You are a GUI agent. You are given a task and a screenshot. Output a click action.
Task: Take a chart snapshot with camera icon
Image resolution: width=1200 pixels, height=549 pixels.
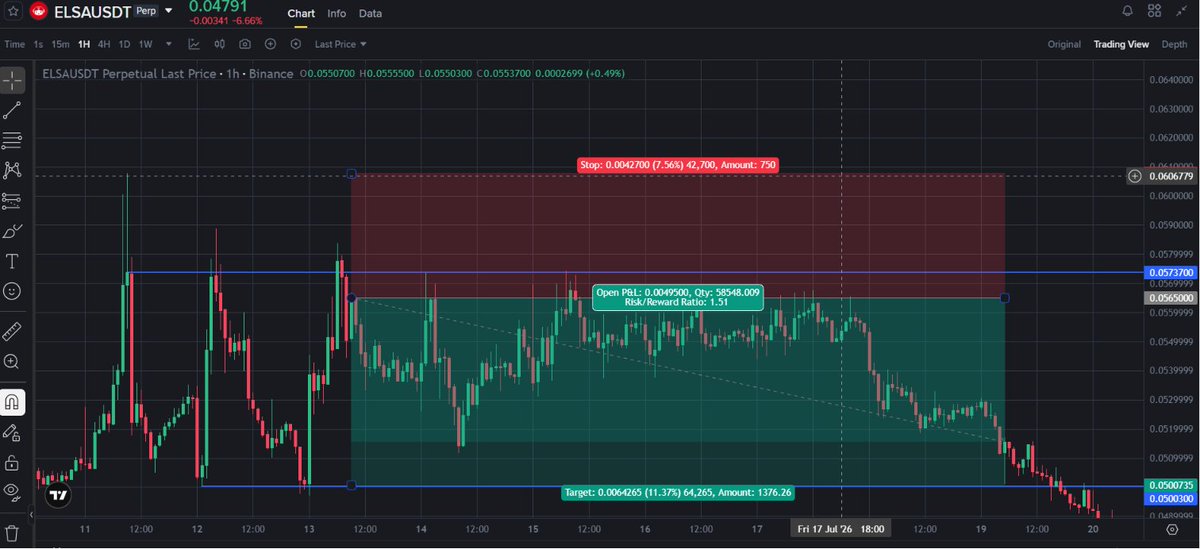[245, 44]
